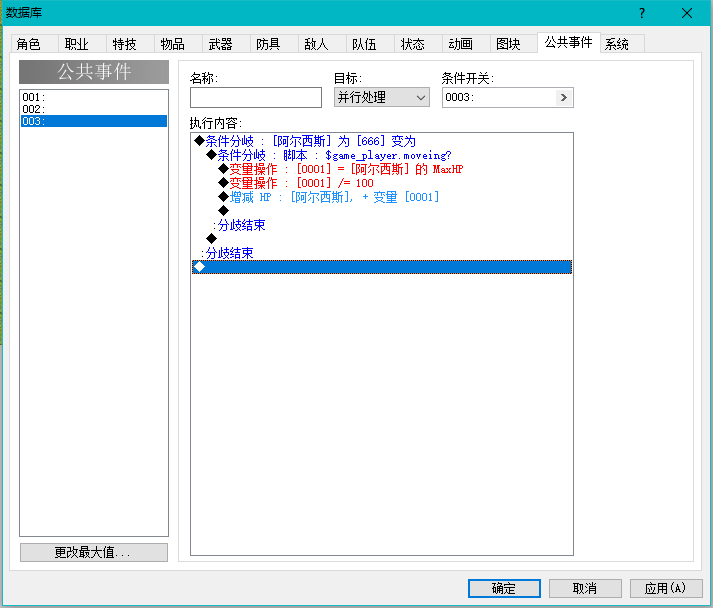The height and width of the screenshot is (608, 713).
Task: Select the 变量操作 [0001] /= 100 line
Action: [382, 183]
